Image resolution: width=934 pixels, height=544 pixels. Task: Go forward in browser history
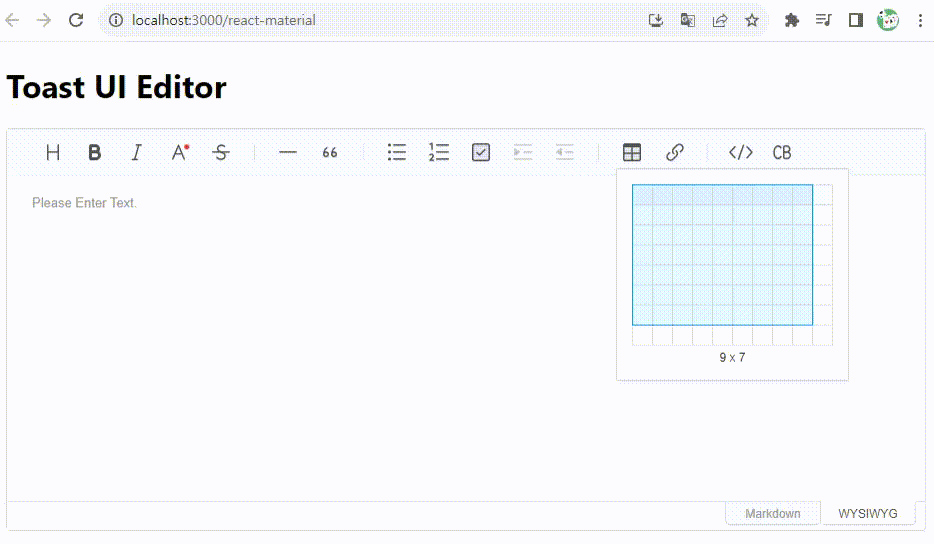pyautogui.click(x=43, y=20)
